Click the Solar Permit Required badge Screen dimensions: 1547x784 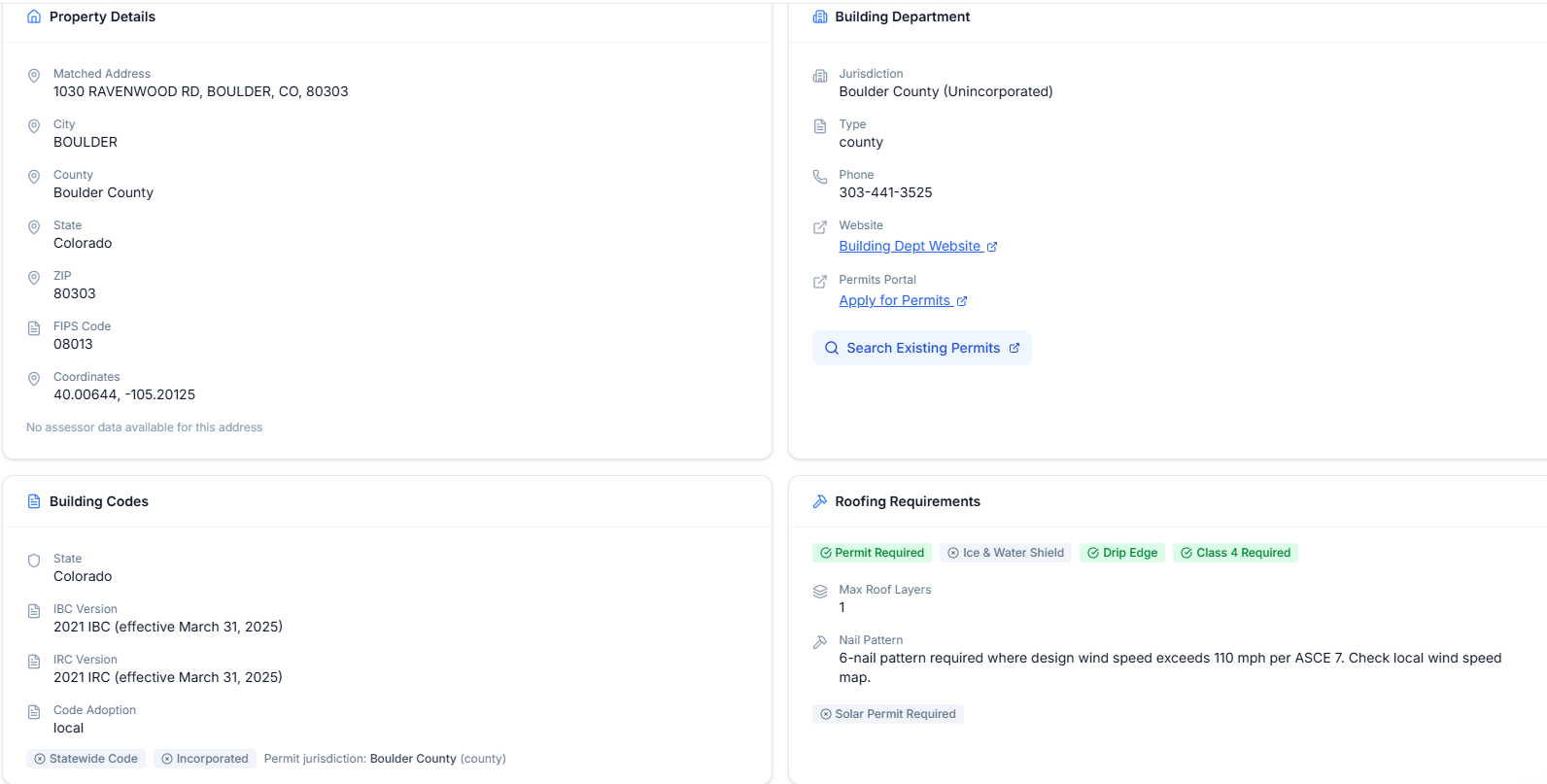click(x=888, y=714)
